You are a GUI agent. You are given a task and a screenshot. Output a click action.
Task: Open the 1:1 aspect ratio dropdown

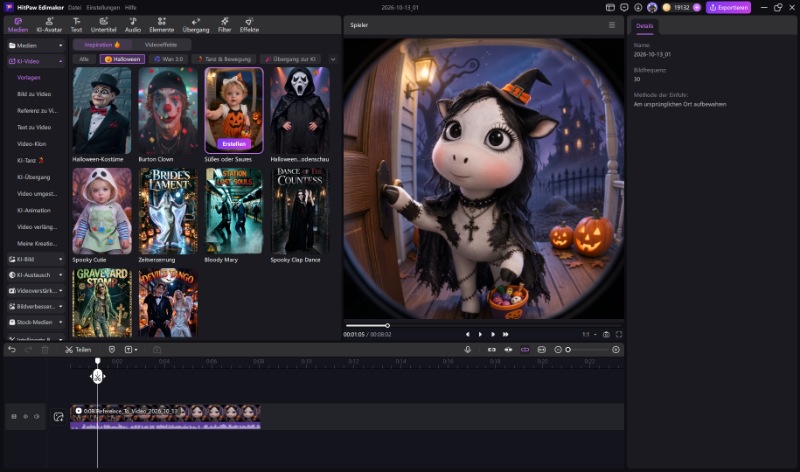tap(589, 334)
